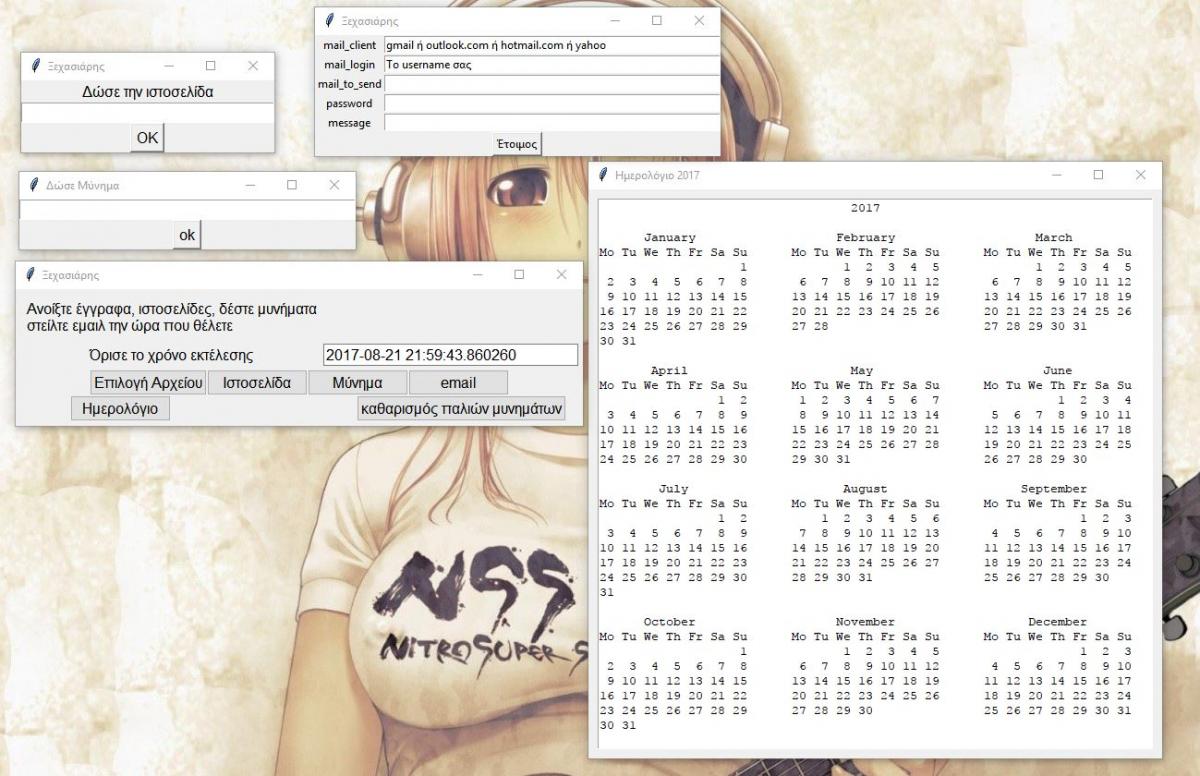Click the 2017 year heading in calendar
The width and height of the screenshot is (1200, 776).
click(866, 208)
